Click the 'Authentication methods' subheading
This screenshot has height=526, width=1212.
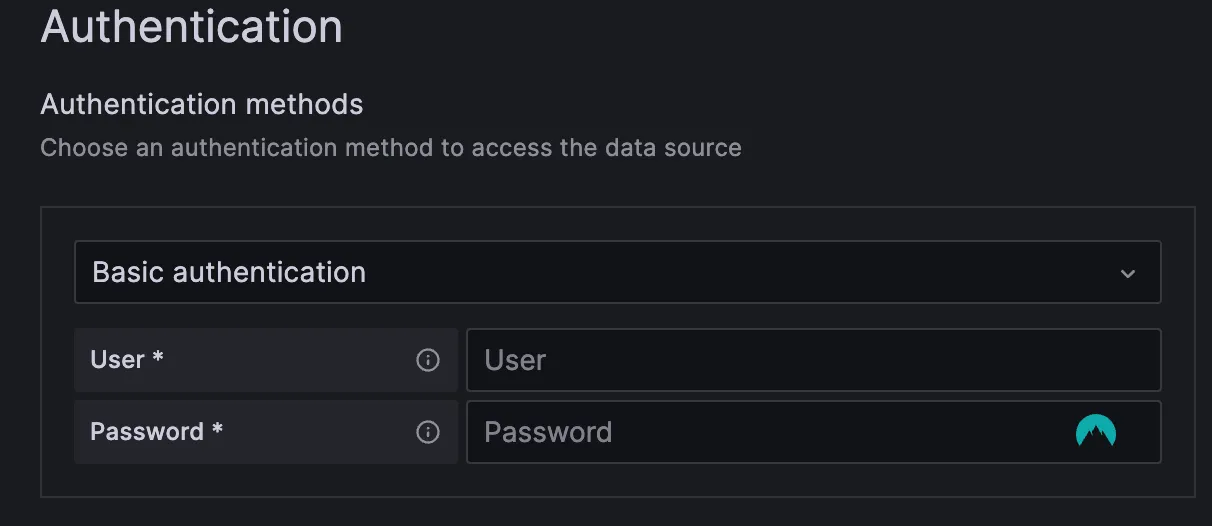(x=202, y=104)
